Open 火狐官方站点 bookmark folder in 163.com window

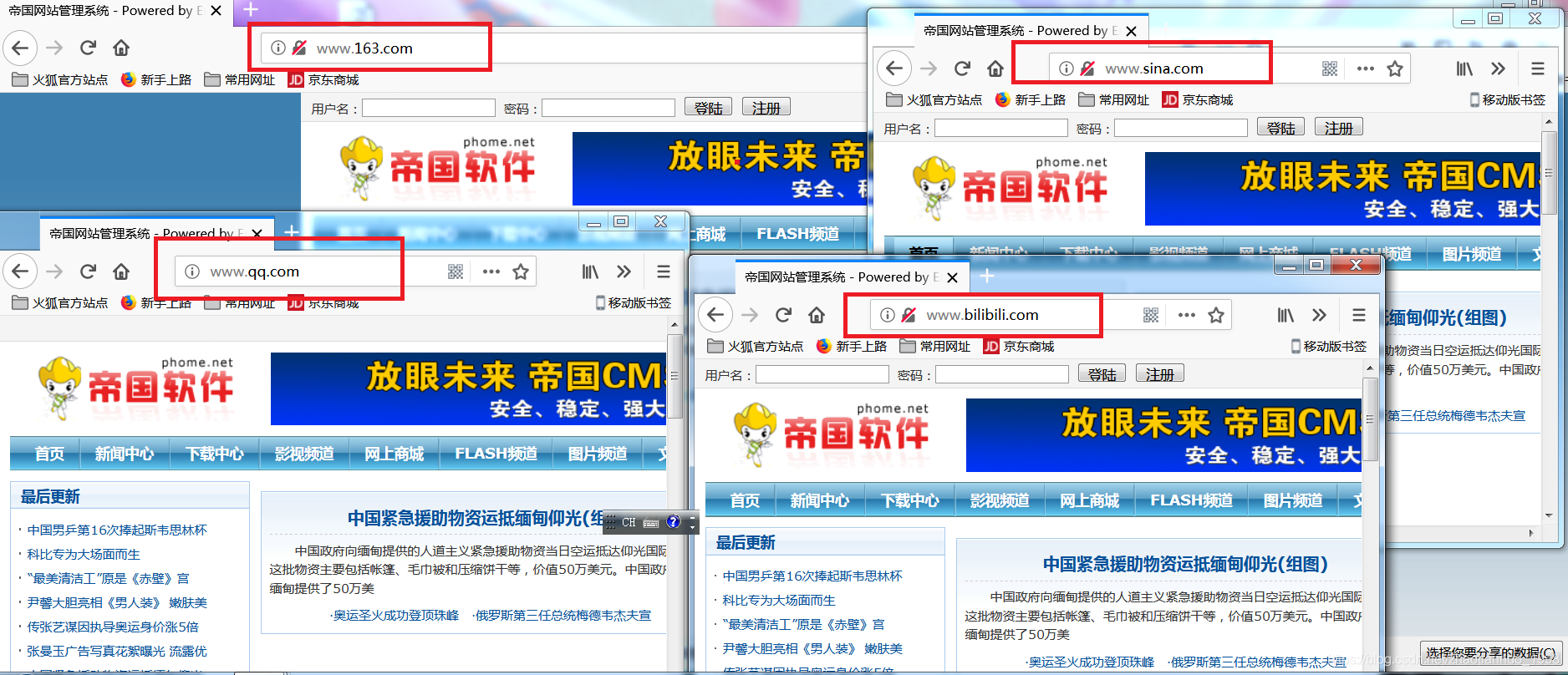pos(60,80)
